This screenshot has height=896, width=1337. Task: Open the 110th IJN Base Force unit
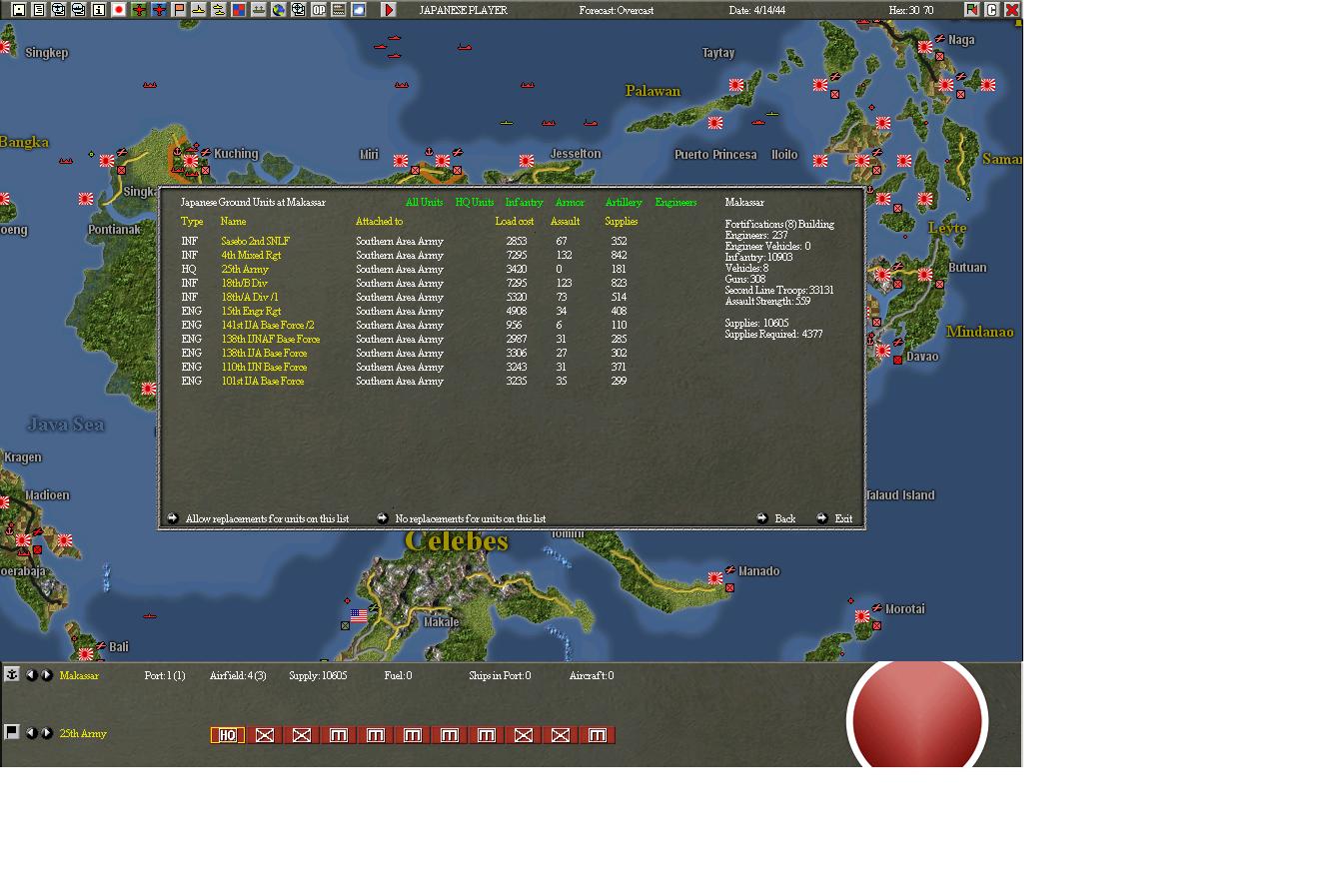(x=264, y=367)
